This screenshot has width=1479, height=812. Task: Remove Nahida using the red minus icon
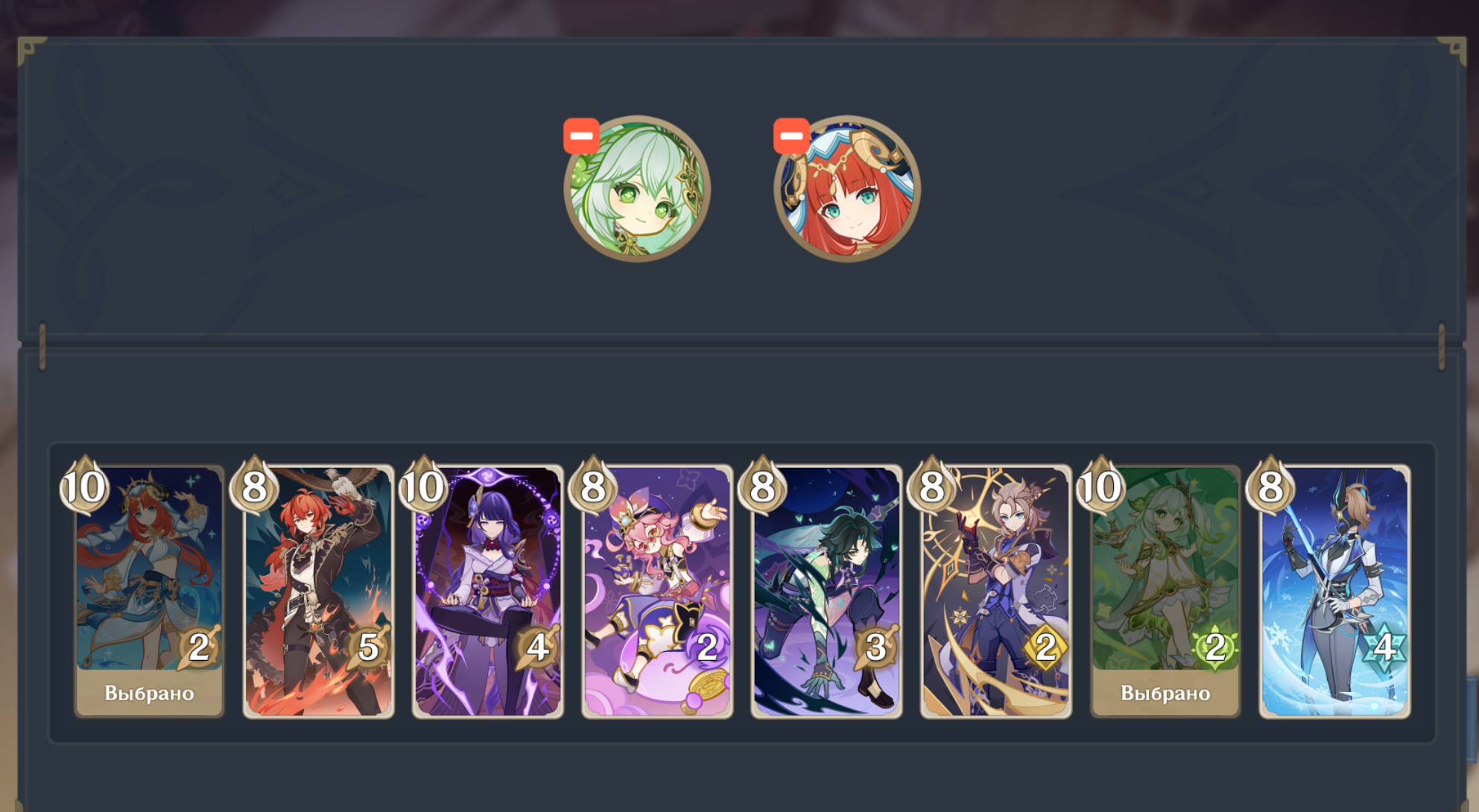tap(581, 136)
